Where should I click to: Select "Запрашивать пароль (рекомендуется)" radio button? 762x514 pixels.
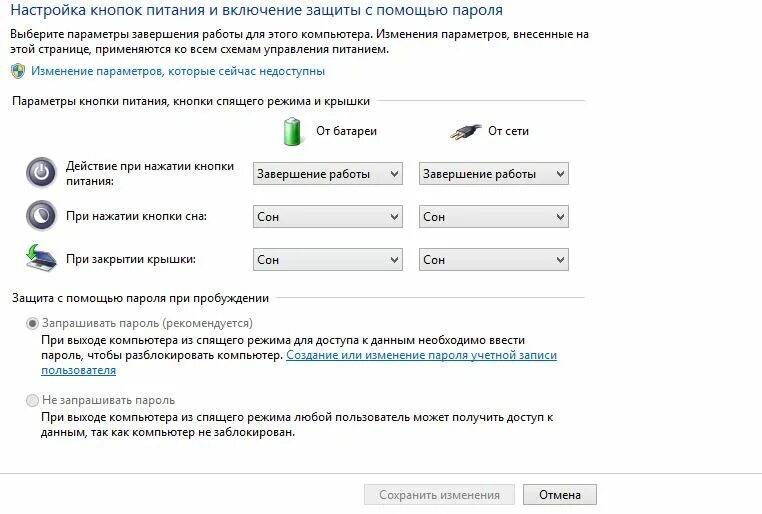[x=33, y=323]
